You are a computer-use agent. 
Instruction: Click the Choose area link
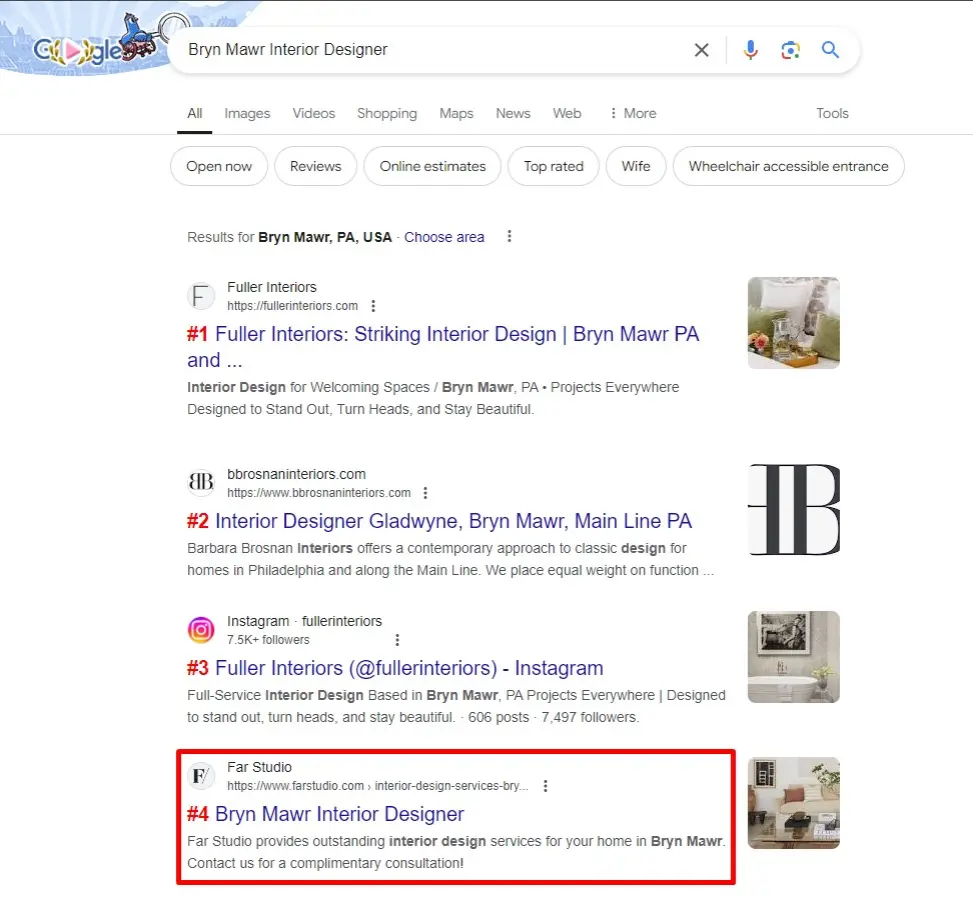coord(444,237)
